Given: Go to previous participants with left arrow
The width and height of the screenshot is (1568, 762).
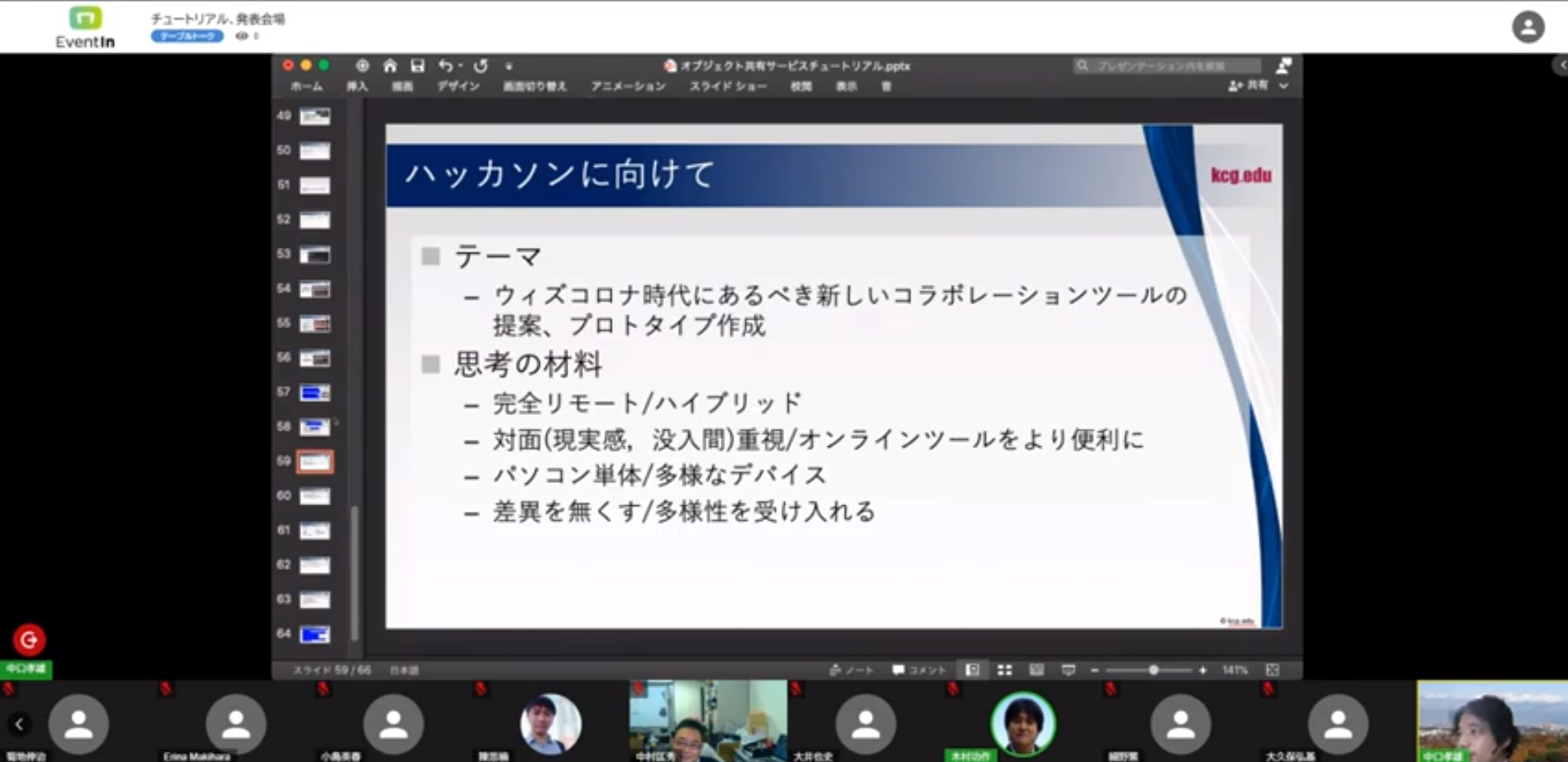Looking at the screenshot, I should [x=19, y=723].
